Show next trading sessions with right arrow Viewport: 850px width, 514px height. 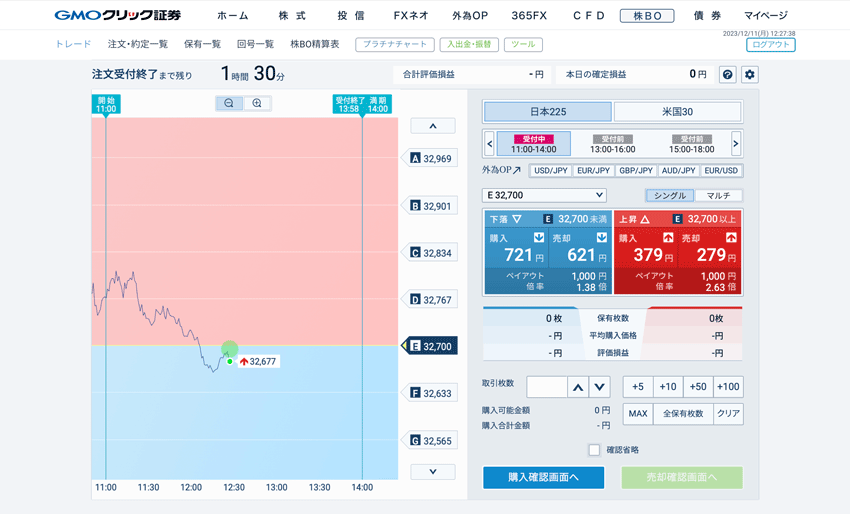pos(736,144)
